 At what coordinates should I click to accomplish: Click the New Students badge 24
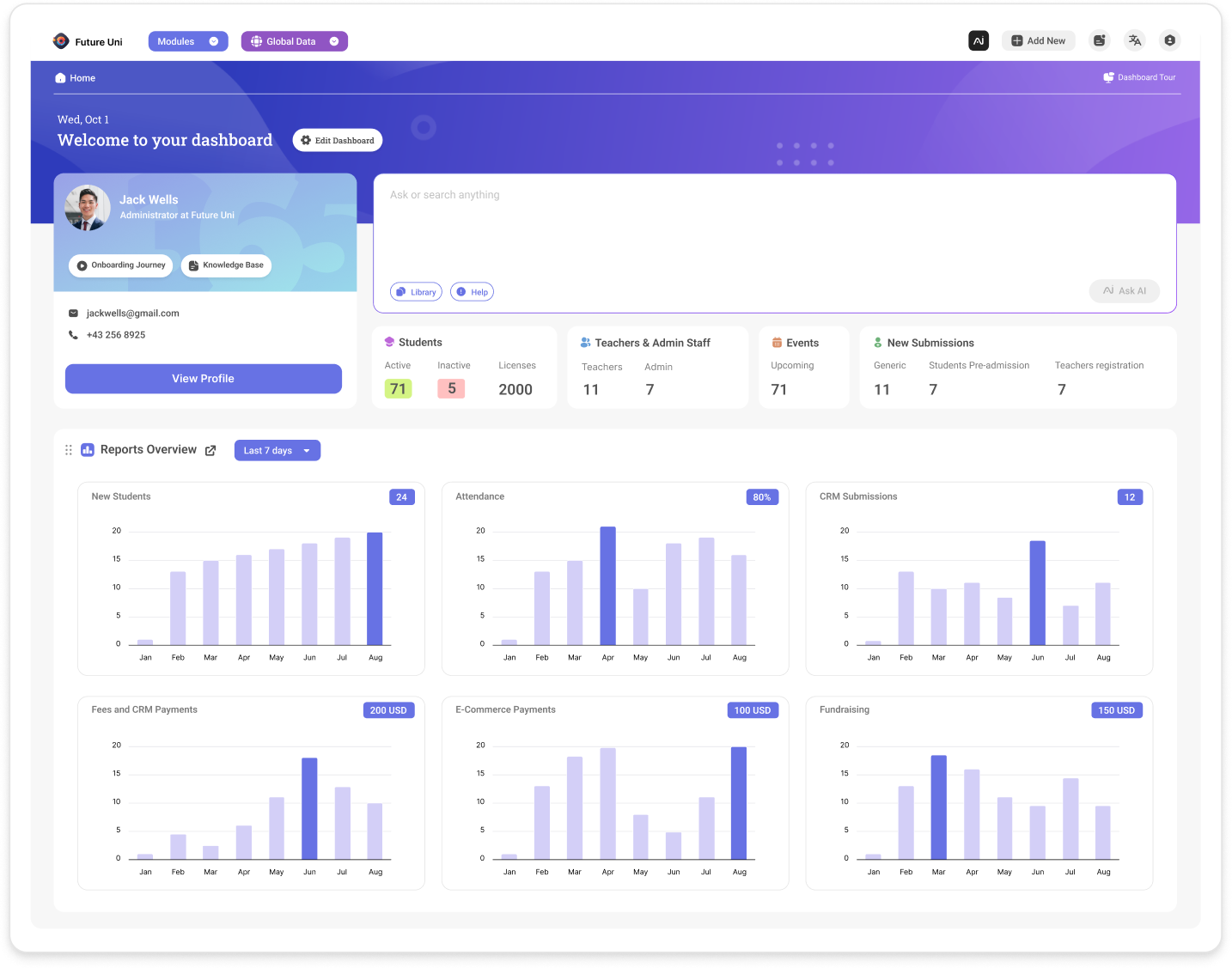coord(402,497)
